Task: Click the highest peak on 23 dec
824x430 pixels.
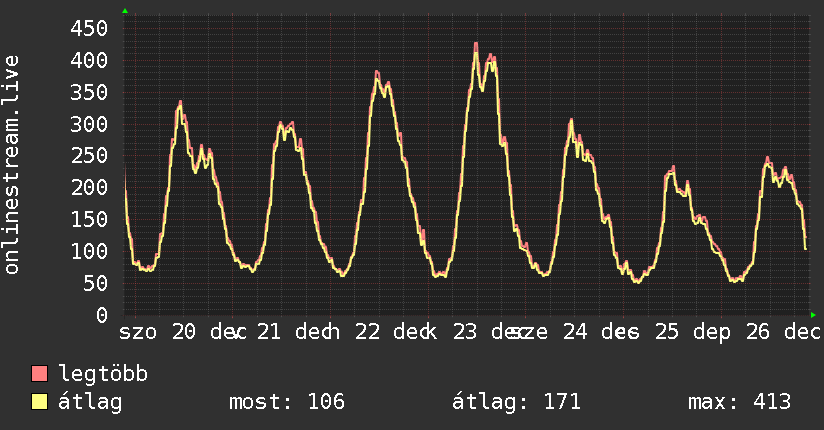Action: [x=476, y=45]
